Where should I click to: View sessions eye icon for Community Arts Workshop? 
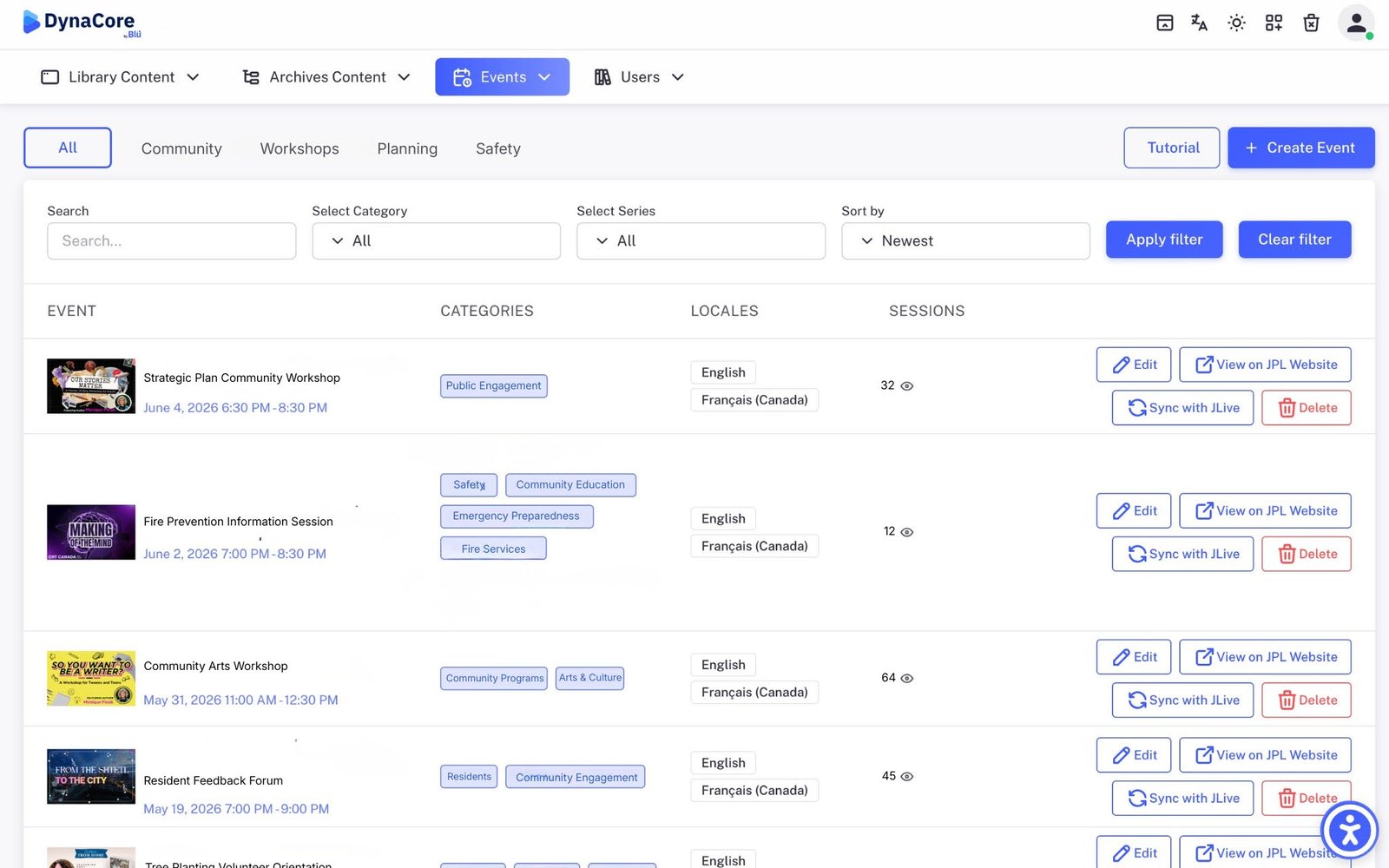[907, 679]
